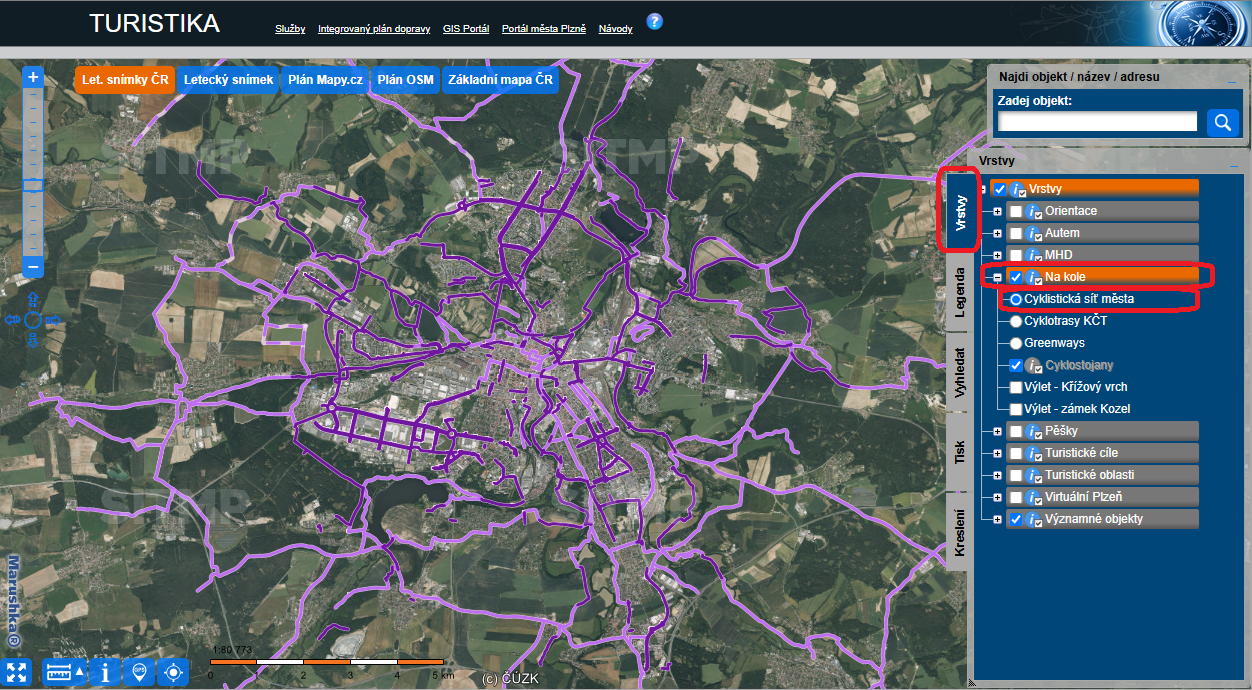Uncheck the Cyklostojany layer checkbox

coord(1016,365)
